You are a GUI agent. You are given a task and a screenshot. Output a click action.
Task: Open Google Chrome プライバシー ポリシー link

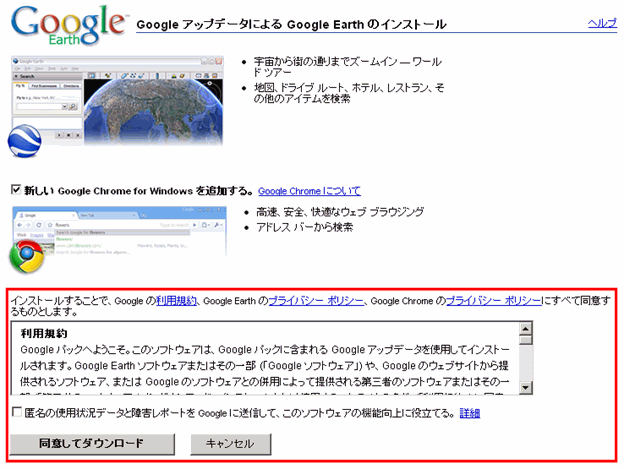[493, 301]
